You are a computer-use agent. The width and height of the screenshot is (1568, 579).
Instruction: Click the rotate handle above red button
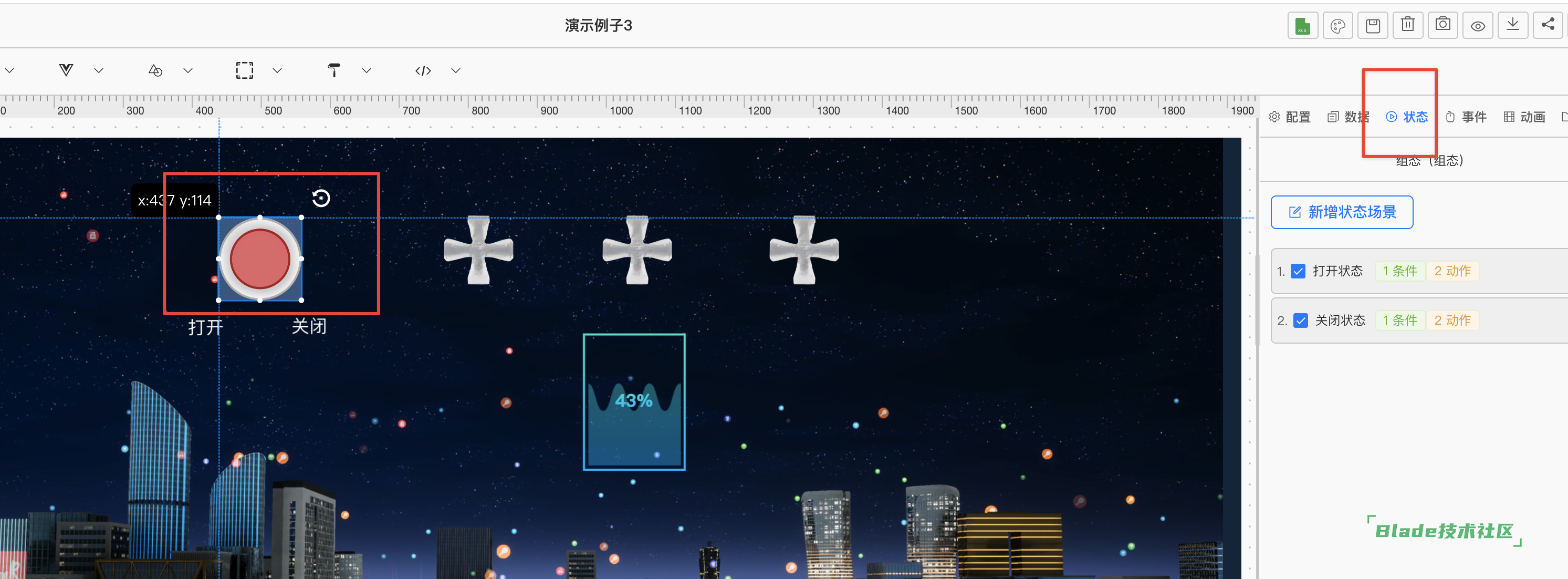[321, 198]
